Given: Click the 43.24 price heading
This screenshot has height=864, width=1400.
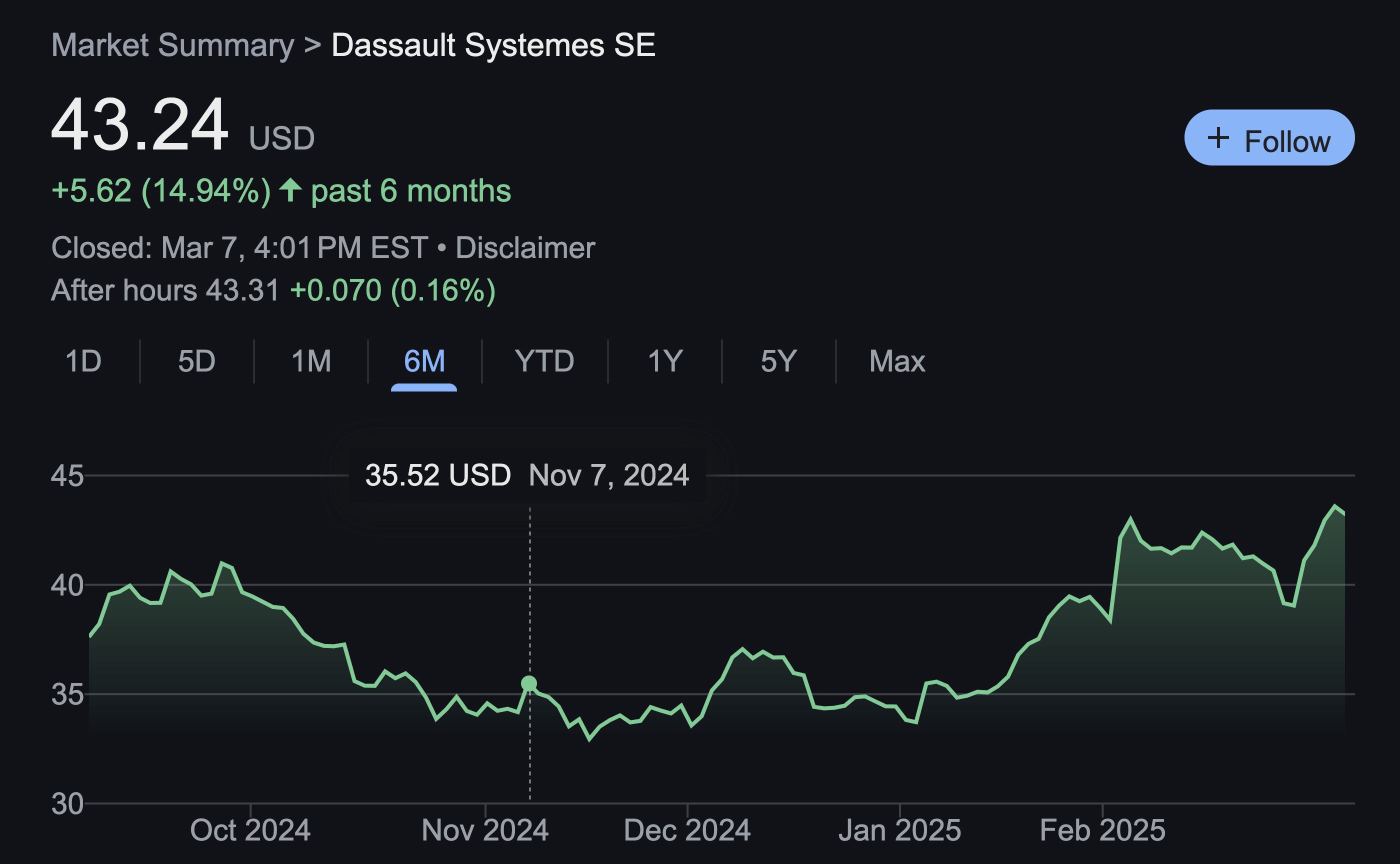Looking at the screenshot, I should point(140,124).
